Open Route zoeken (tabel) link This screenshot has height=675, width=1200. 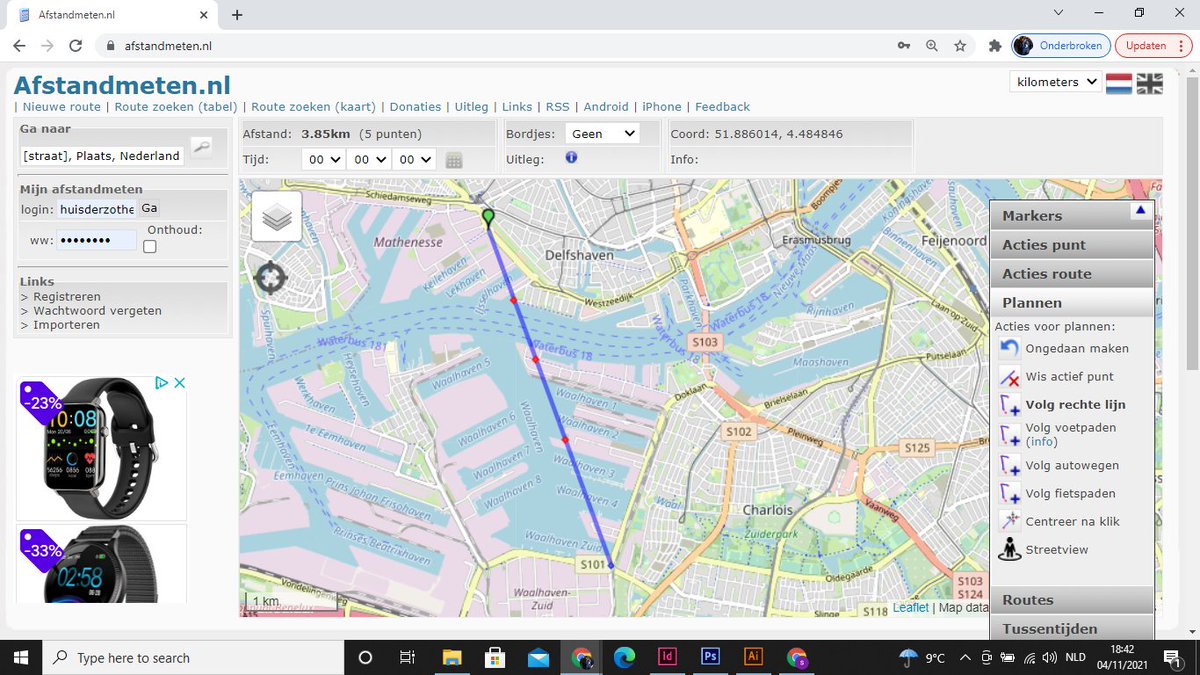pos(176,107)
